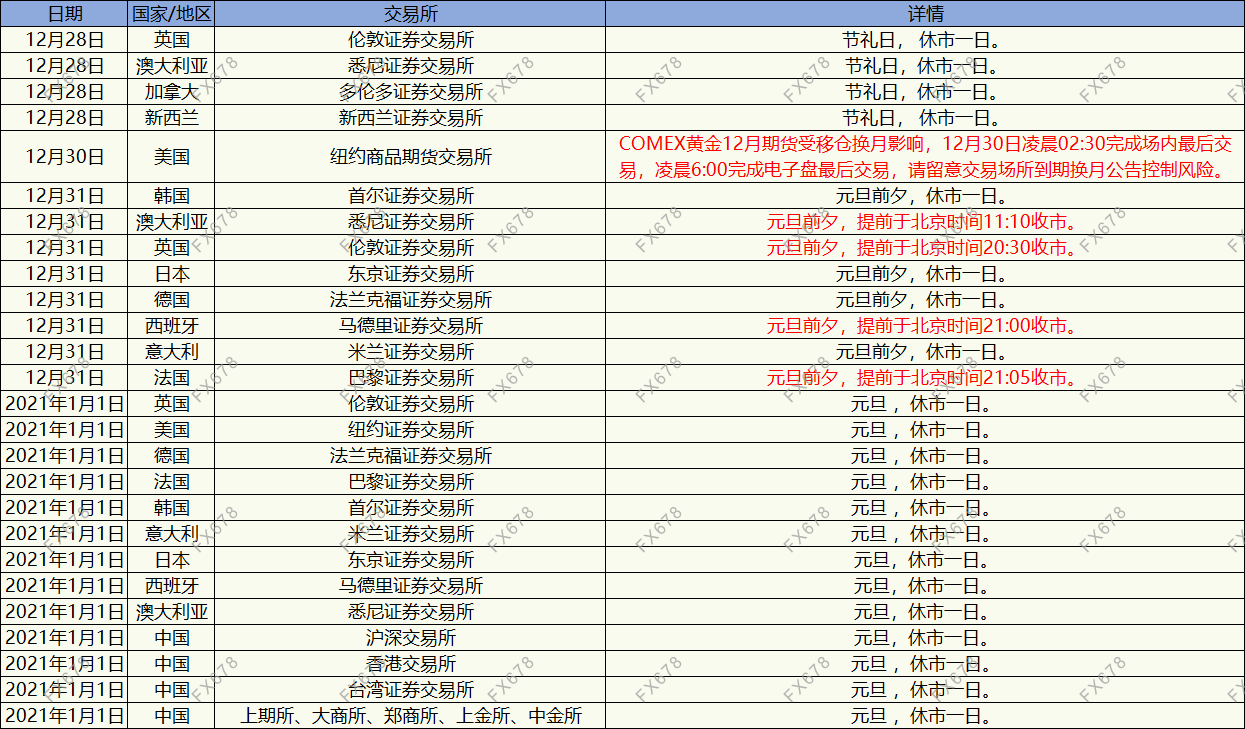Image resolution: width=1245 pixels, height=729 pixels.
Task: Click 元旦前夕 休市 detail in 12月31日 韩国 row
Action: click(925, 196)
